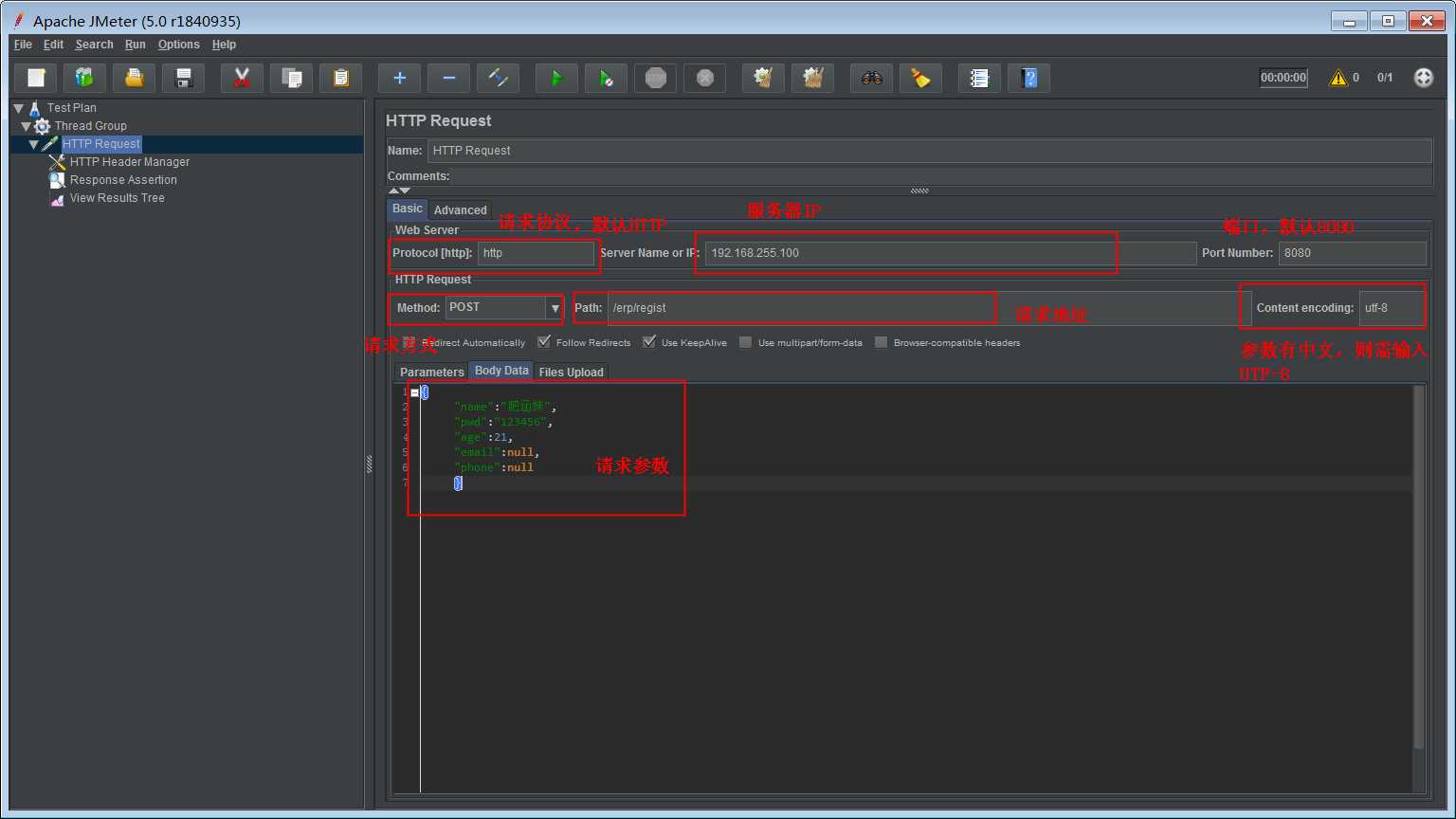Click the Open file folder icon
Screen dimensions: 1456x819
pyautogui.click(x=135, y=78)
